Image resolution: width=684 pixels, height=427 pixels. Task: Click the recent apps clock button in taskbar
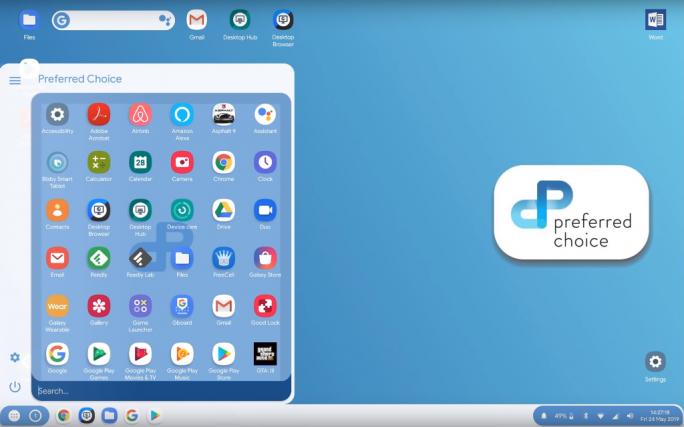[35, 416]
